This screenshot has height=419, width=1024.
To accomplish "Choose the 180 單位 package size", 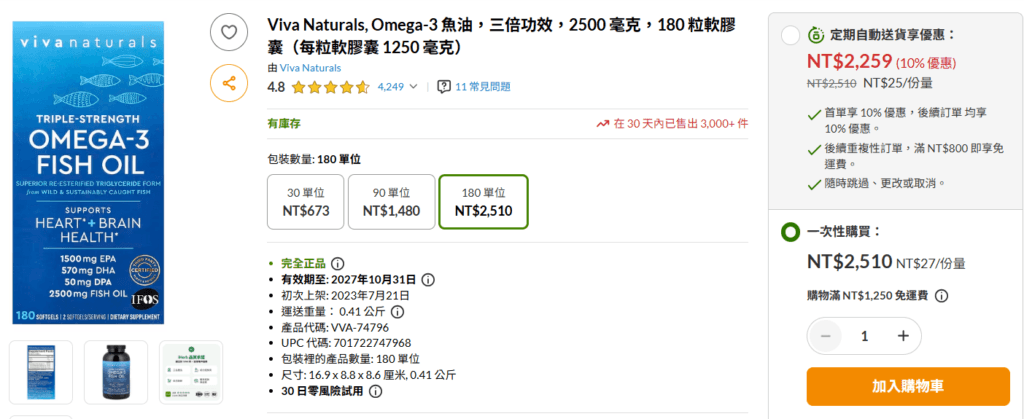I will [x=483, y=202].
